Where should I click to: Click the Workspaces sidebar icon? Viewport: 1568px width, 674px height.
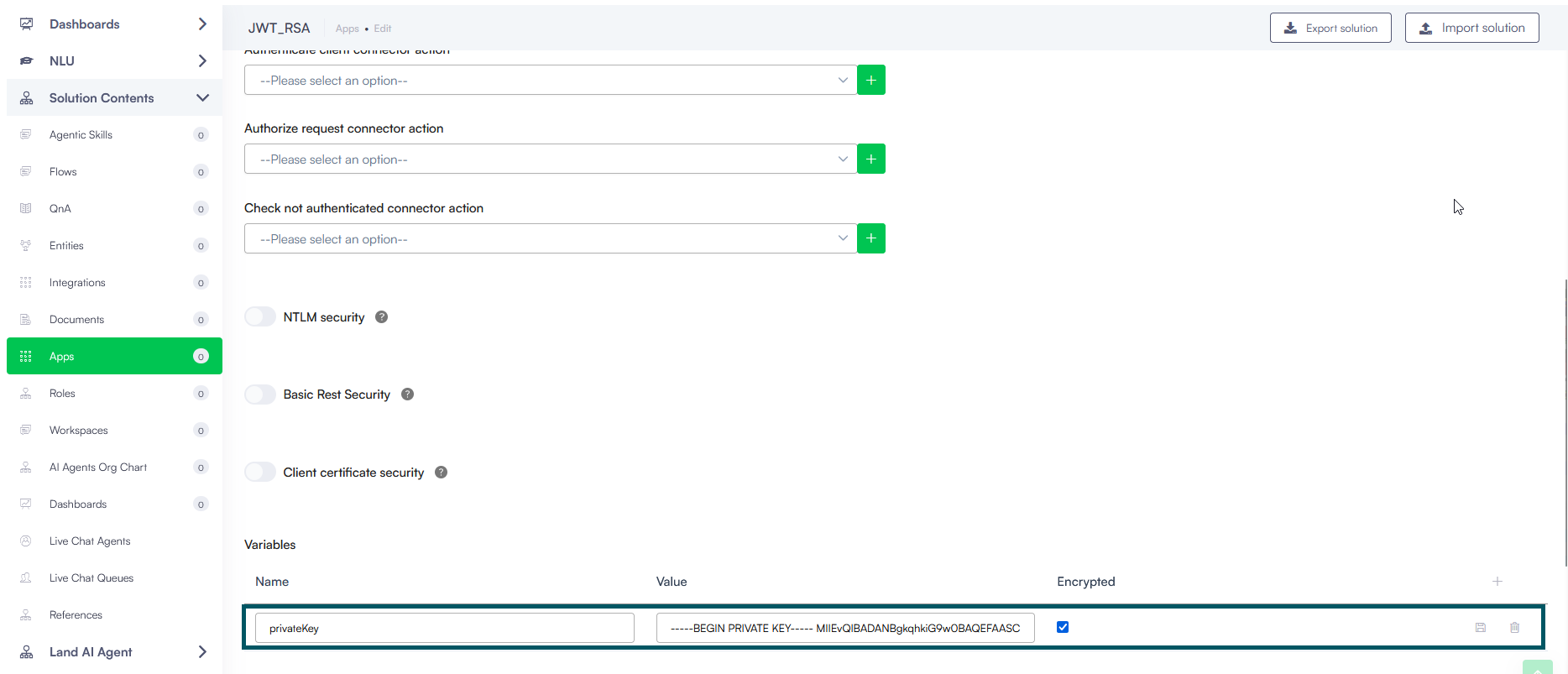[x=26, y=430]
